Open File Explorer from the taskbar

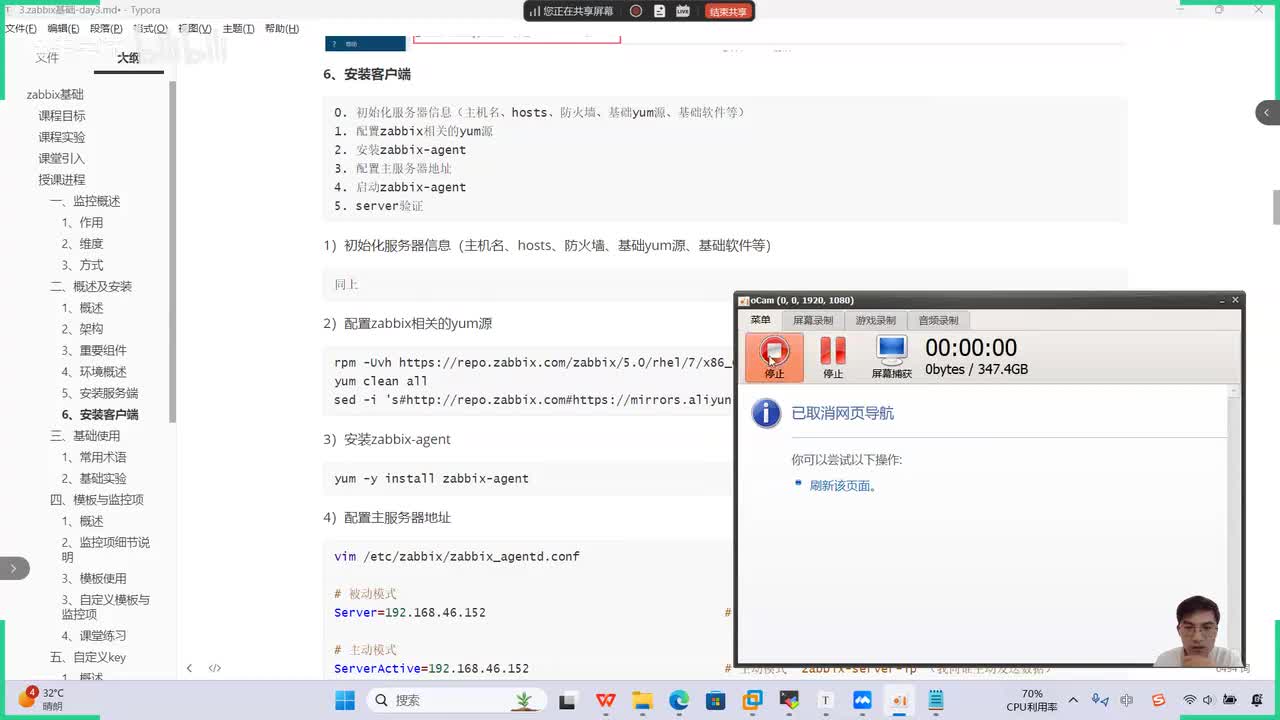click(x=642, y=700)
